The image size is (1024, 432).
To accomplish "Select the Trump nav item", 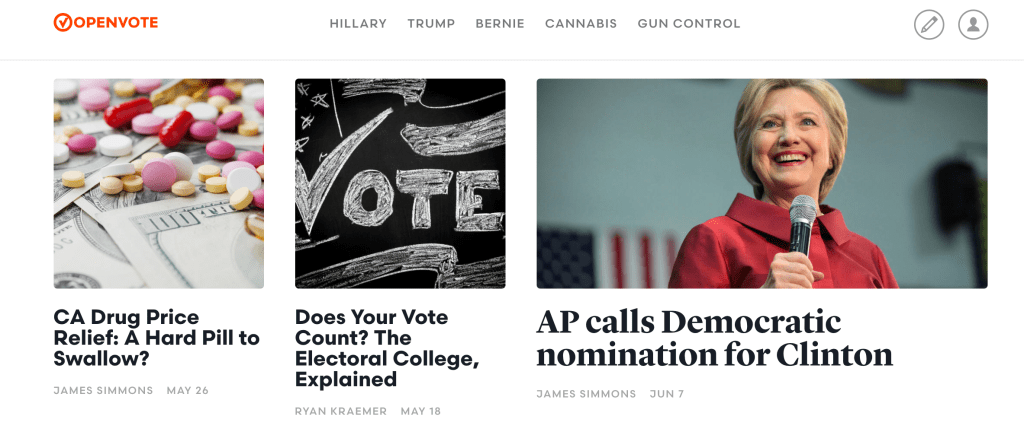I will point(431,24).
